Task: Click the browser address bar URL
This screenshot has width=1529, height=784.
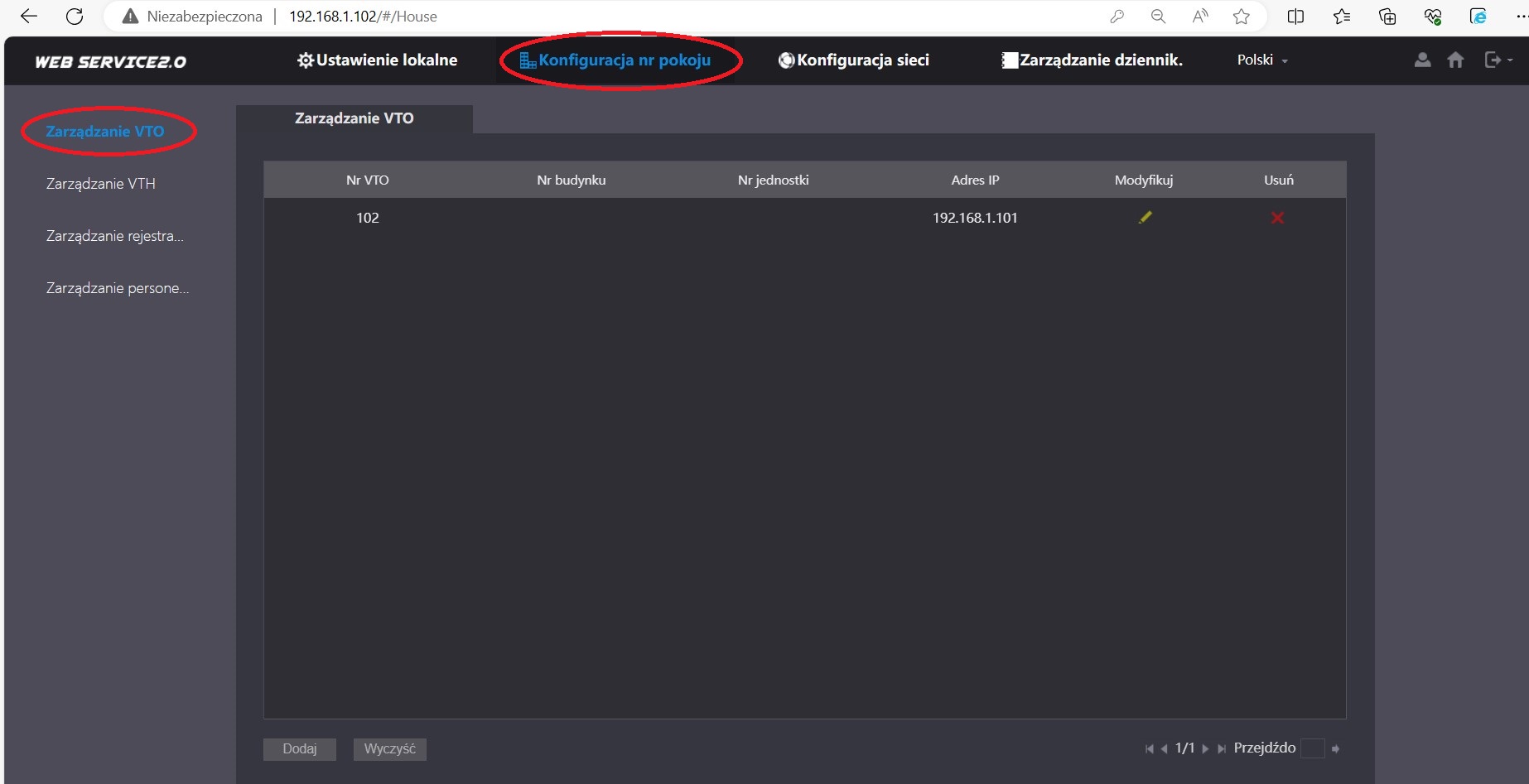Action: (363, 17)
